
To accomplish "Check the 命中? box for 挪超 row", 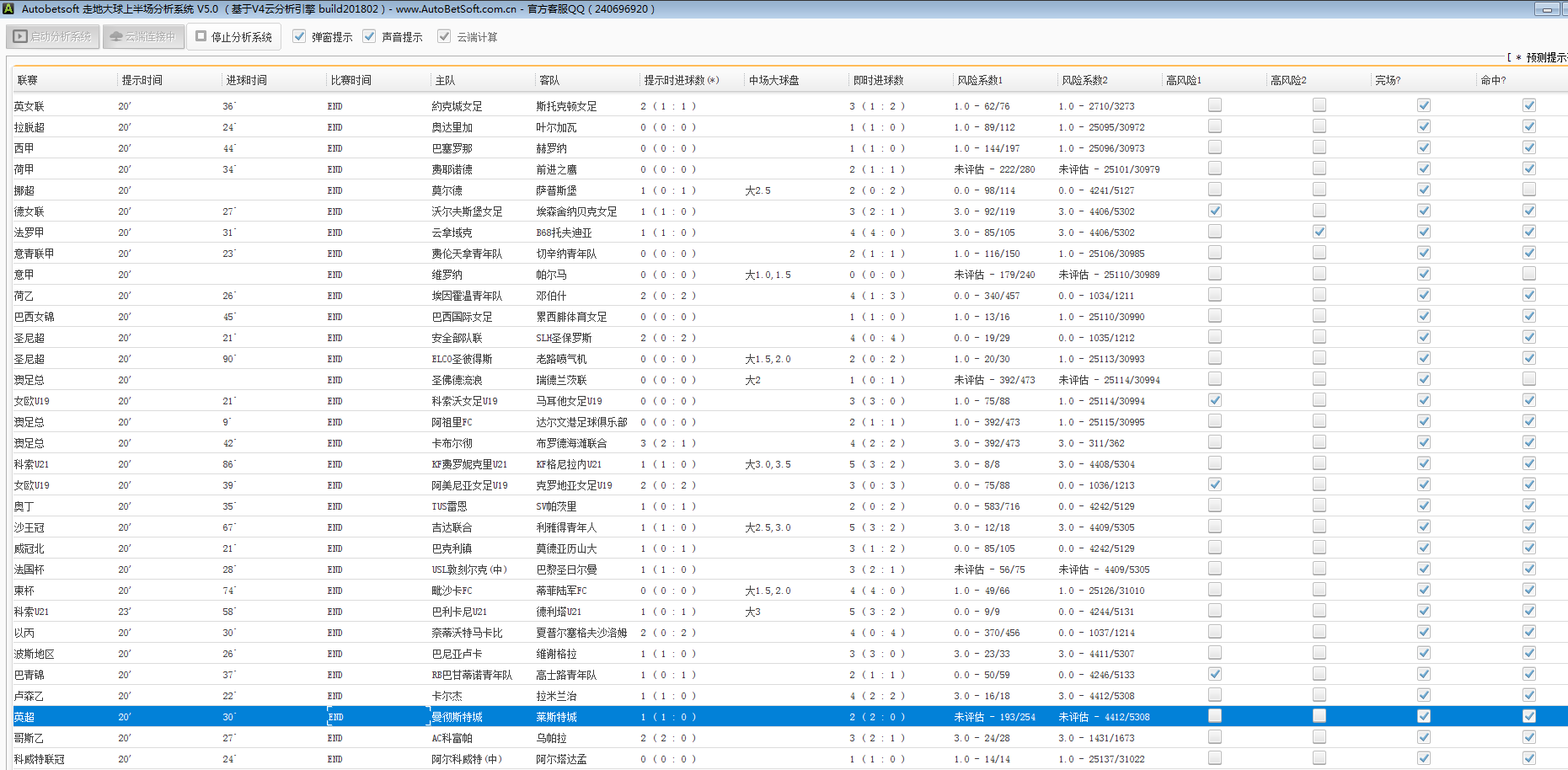I will 1528,190.
